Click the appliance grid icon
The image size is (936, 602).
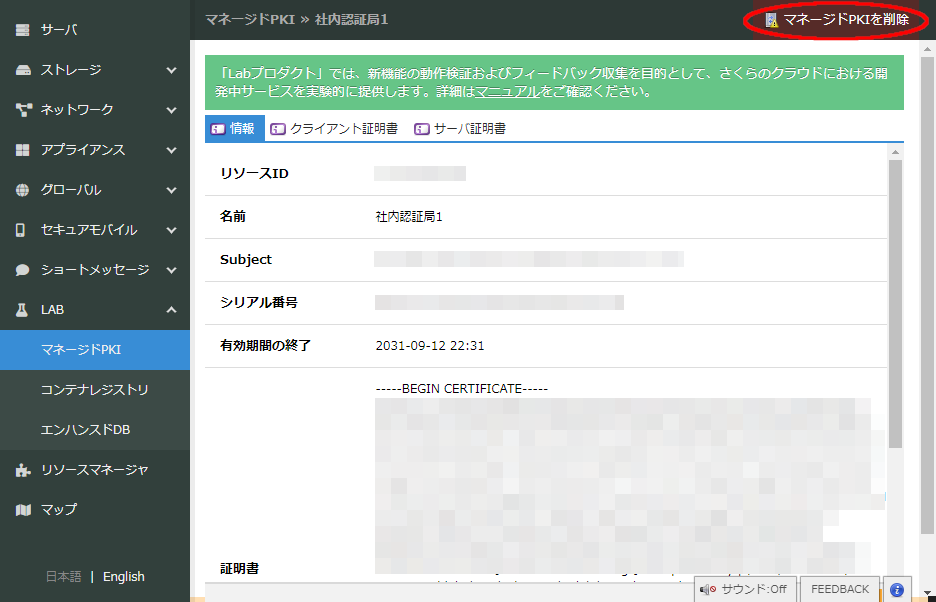22,150
